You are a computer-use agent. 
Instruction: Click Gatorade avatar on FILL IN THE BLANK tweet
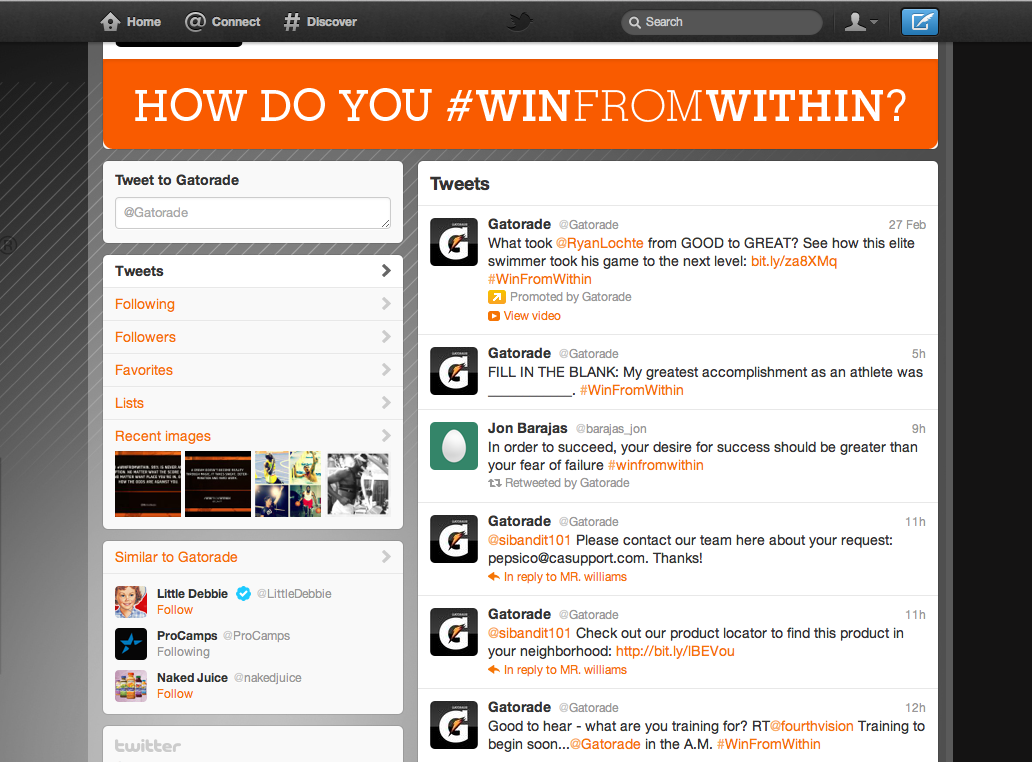pyautogui.click(x=453, y=371)
